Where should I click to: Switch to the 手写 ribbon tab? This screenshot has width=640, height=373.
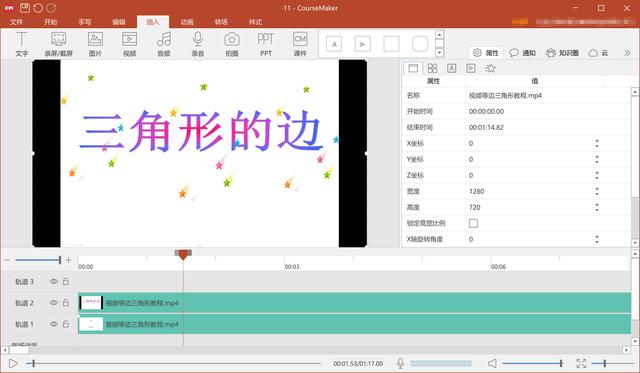click(85, 22)
